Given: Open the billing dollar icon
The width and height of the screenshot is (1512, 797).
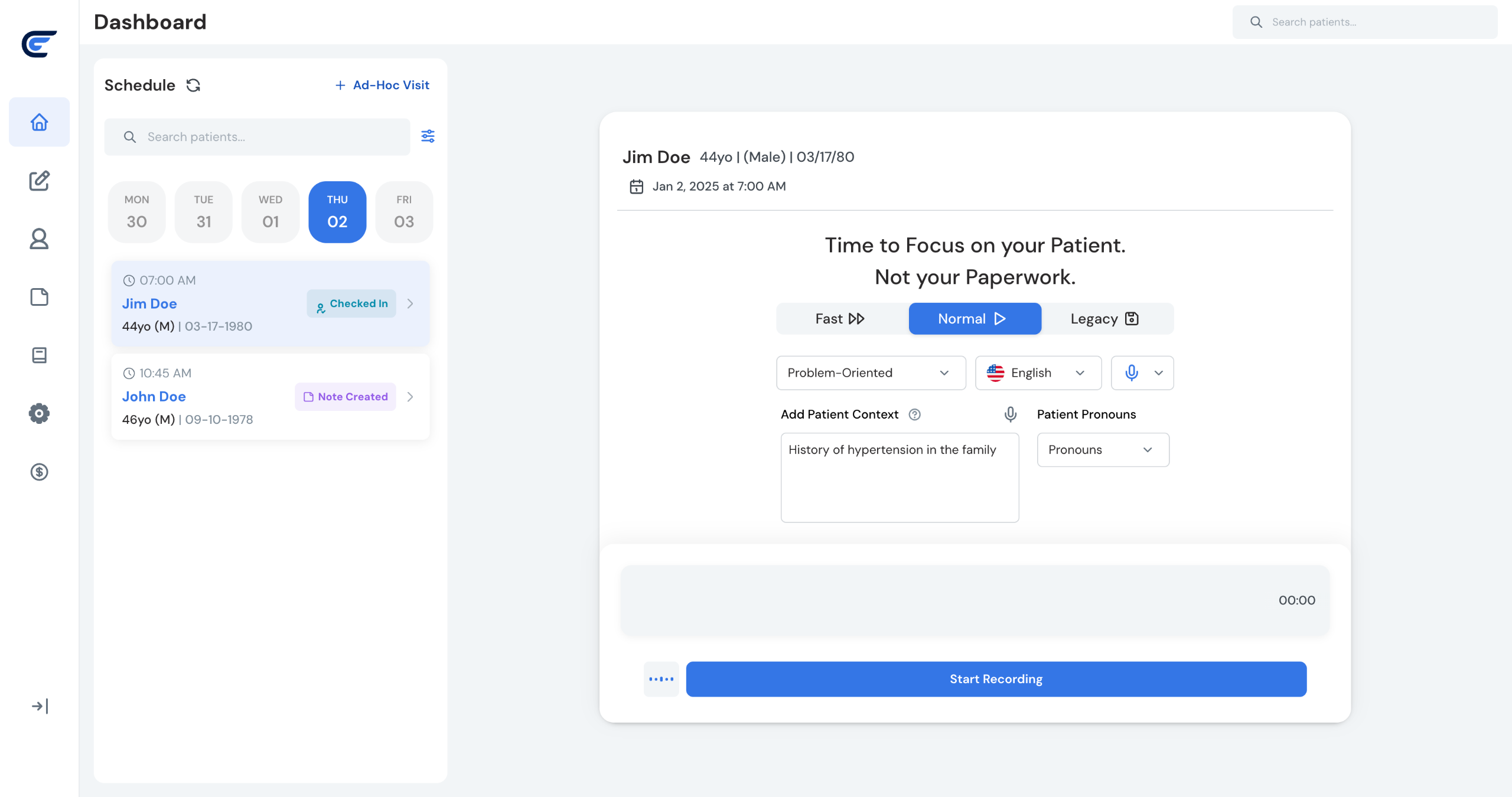Looking at the screenshot, I should point(39,472).
